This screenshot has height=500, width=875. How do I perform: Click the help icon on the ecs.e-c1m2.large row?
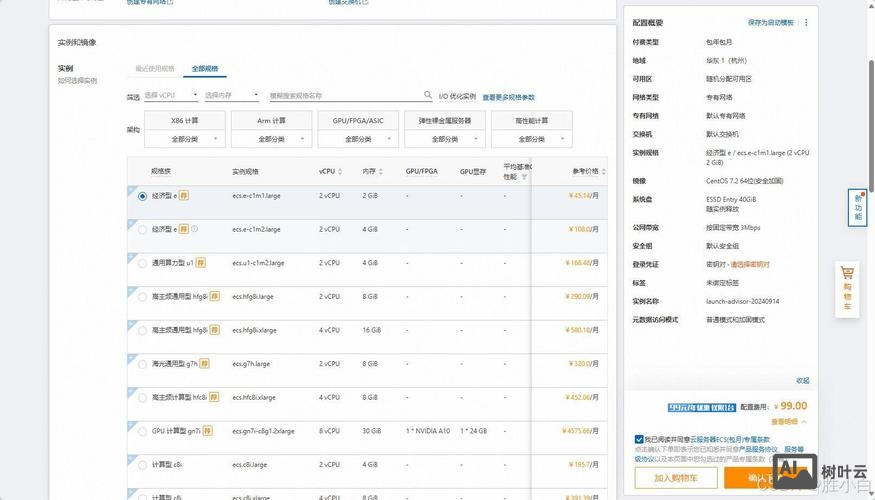[x=194, y=229]
